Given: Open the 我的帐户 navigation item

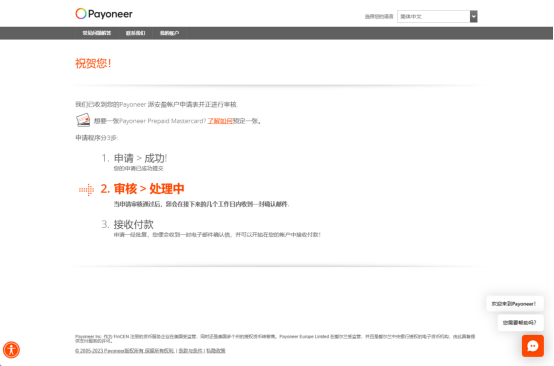Looking at the screenshot, I should pyautogui.click(x=169, y=33).
